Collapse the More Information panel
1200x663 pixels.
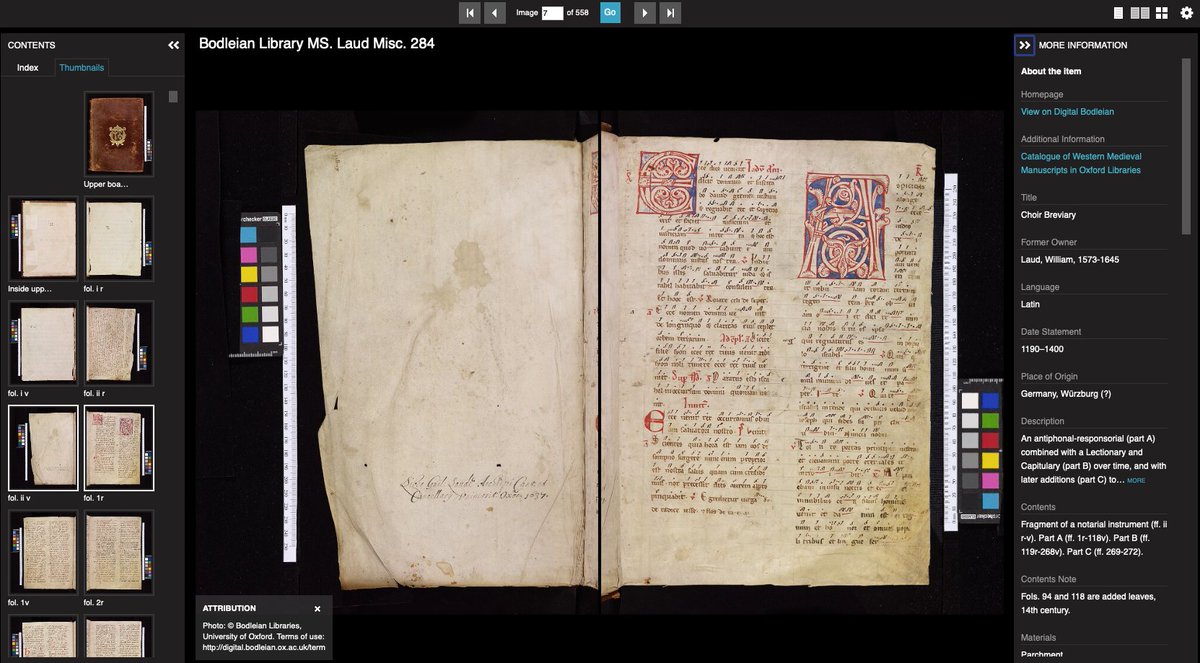click(1024, 45)
